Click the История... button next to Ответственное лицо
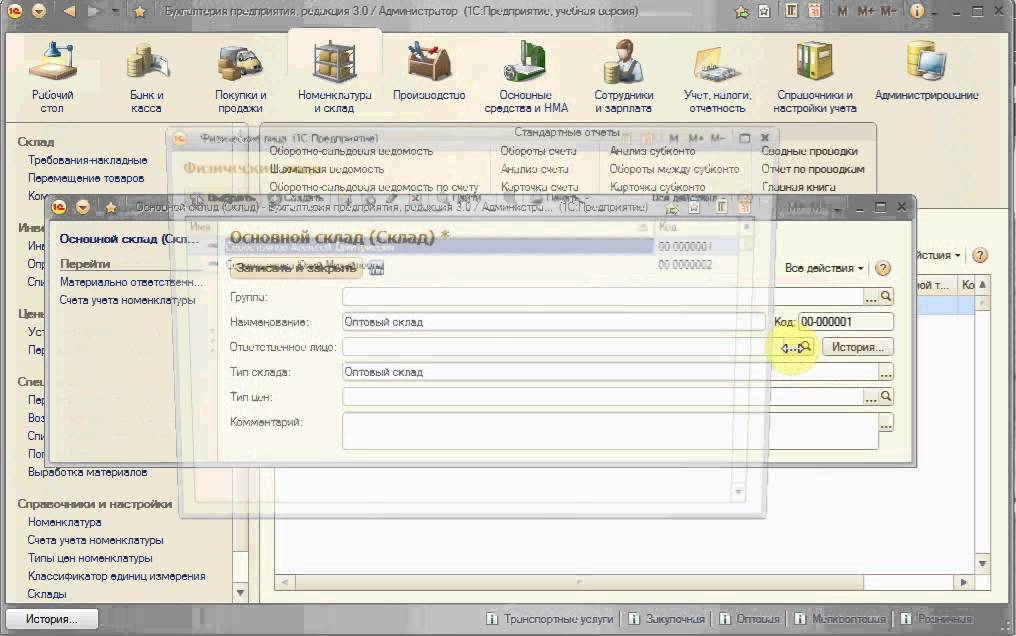This screenshot has width=1016, height=636. [x=858, y=347]
